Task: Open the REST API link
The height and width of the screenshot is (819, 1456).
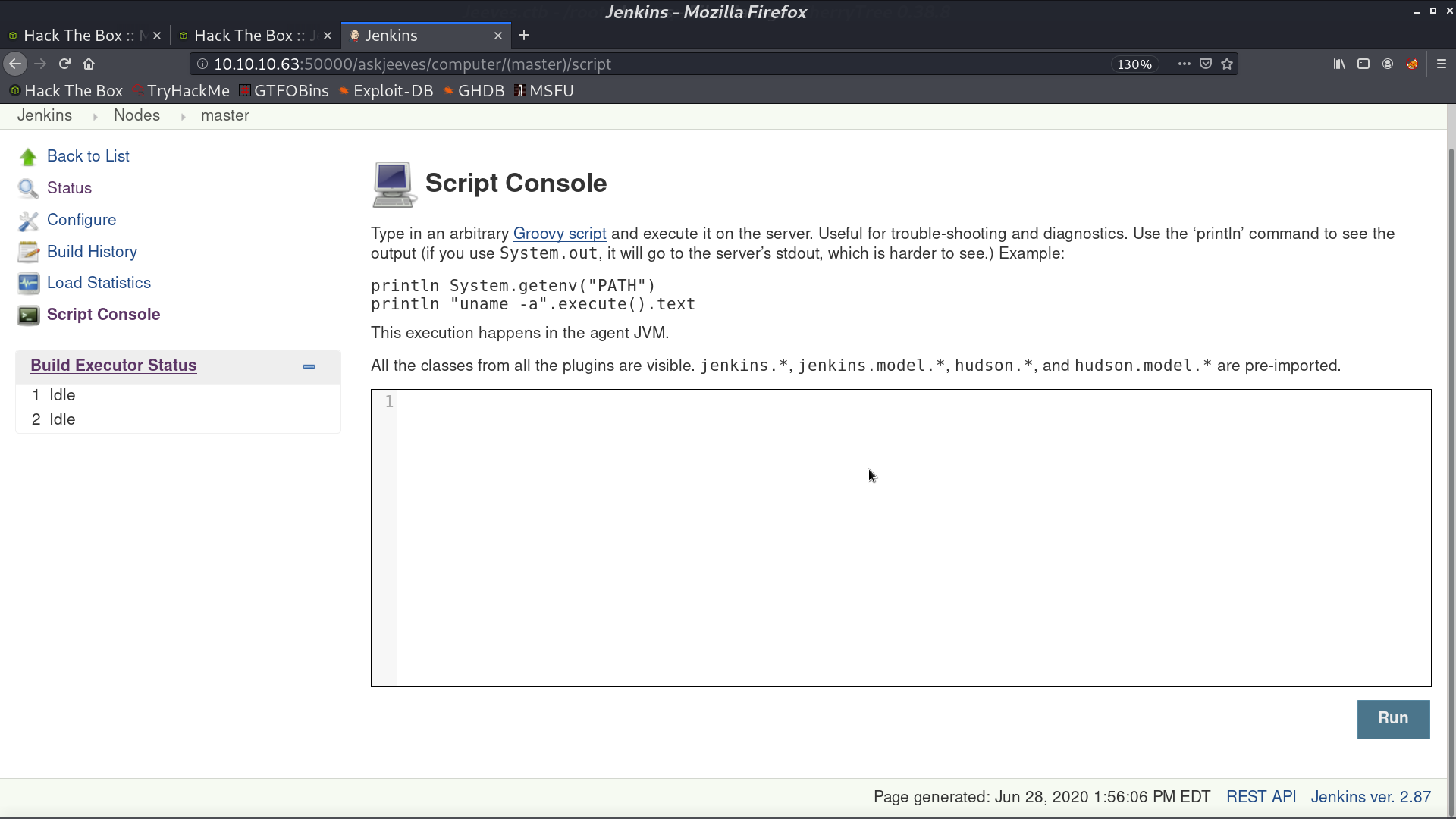Action: 1261,797
